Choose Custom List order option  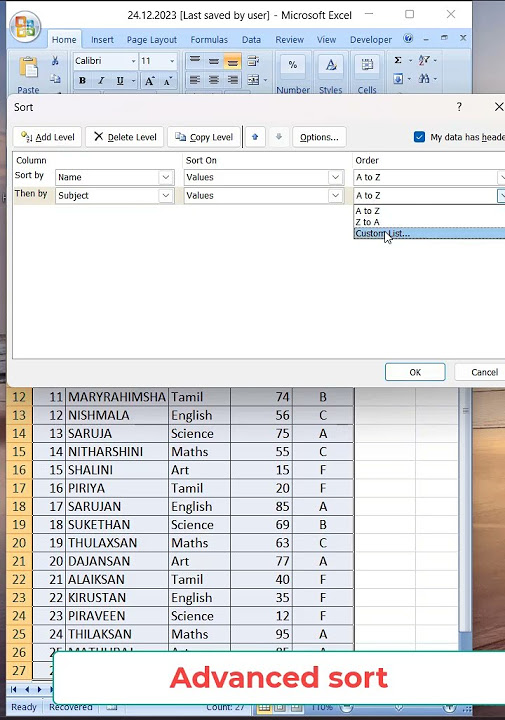point(429,233)
